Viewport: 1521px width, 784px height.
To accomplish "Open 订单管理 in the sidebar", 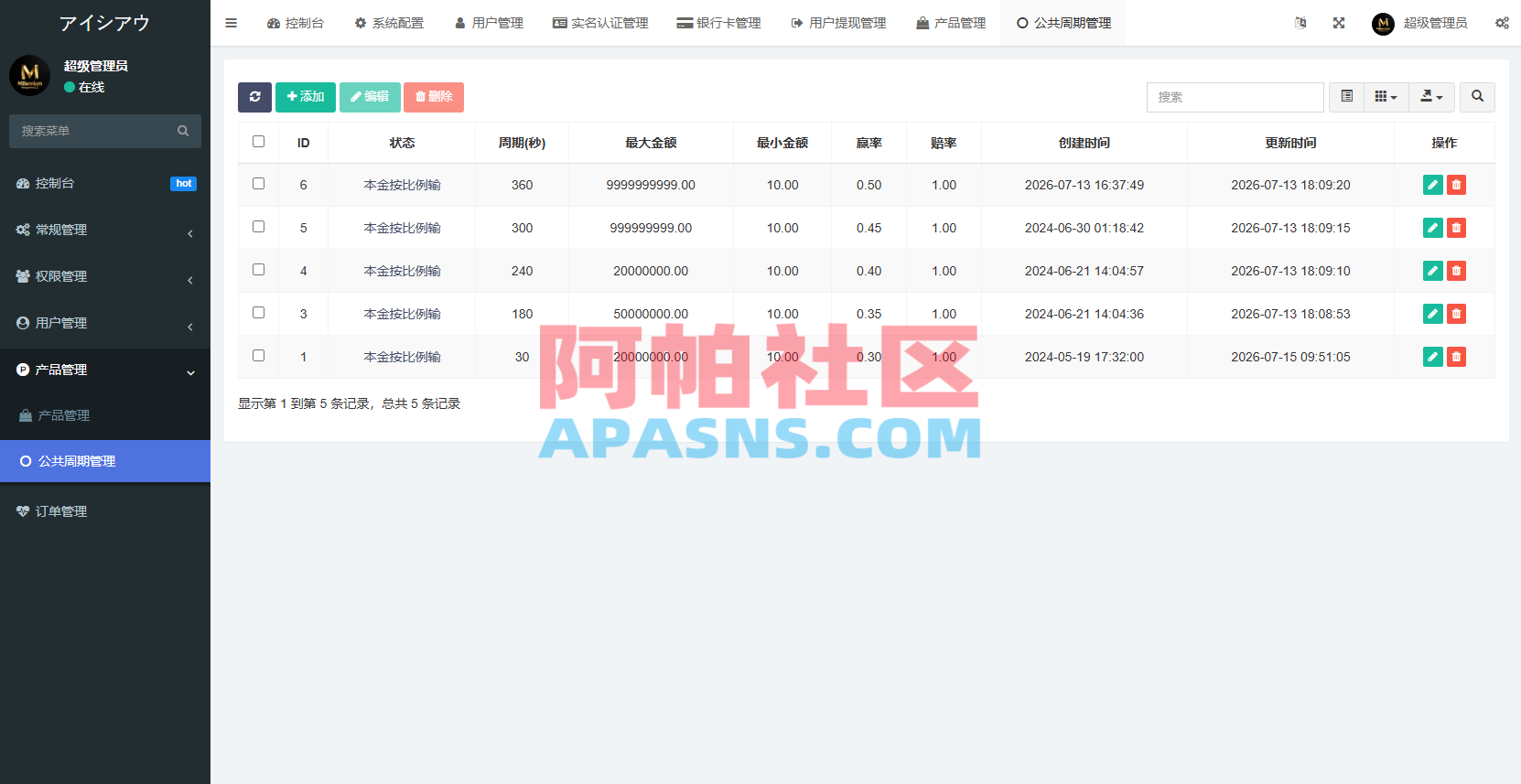I will [105, 512].
